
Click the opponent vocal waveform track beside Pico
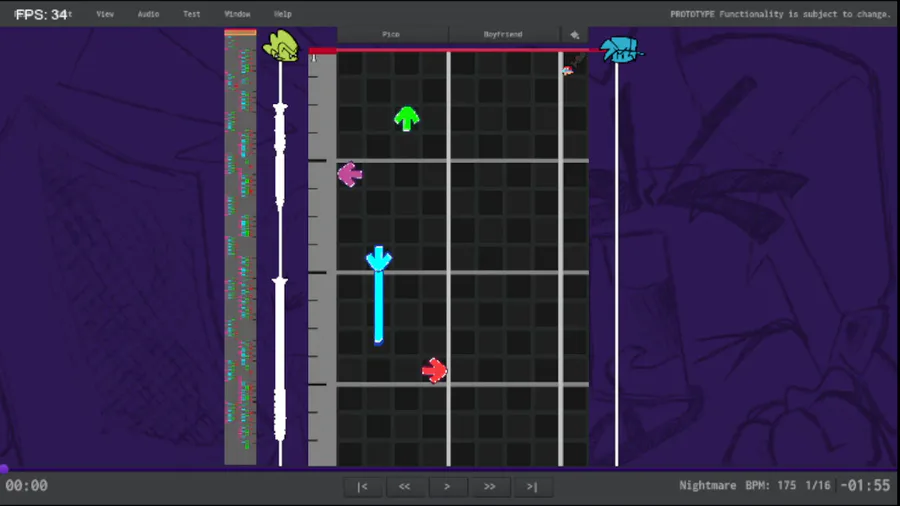(280, 264)
